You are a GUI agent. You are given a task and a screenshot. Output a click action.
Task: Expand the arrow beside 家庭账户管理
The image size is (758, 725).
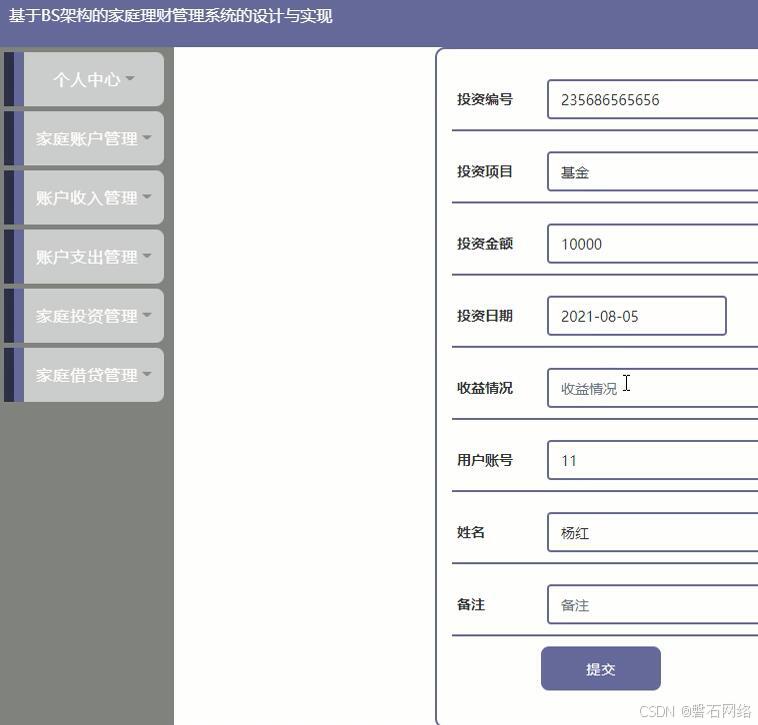click(147, 137)
